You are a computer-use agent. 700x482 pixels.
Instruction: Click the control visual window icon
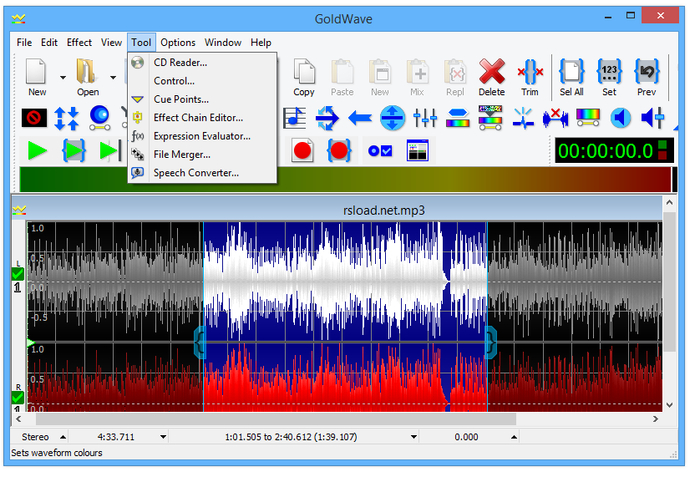pos(417,150)
